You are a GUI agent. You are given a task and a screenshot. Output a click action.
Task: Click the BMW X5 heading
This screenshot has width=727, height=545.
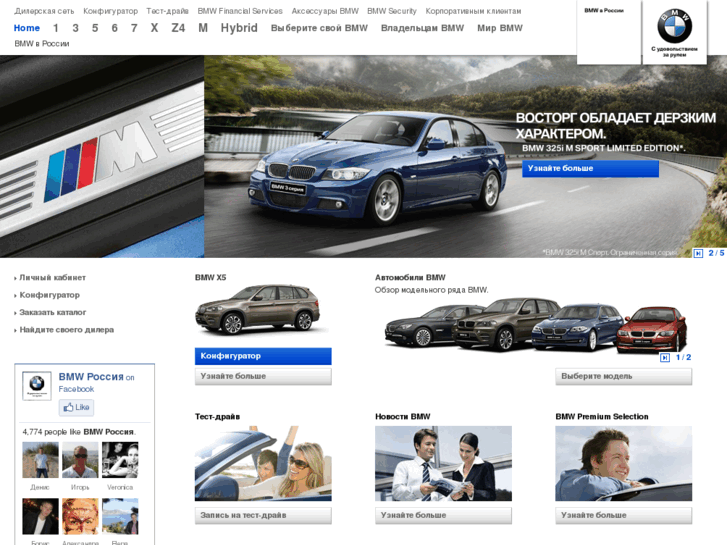pos(210,278)
